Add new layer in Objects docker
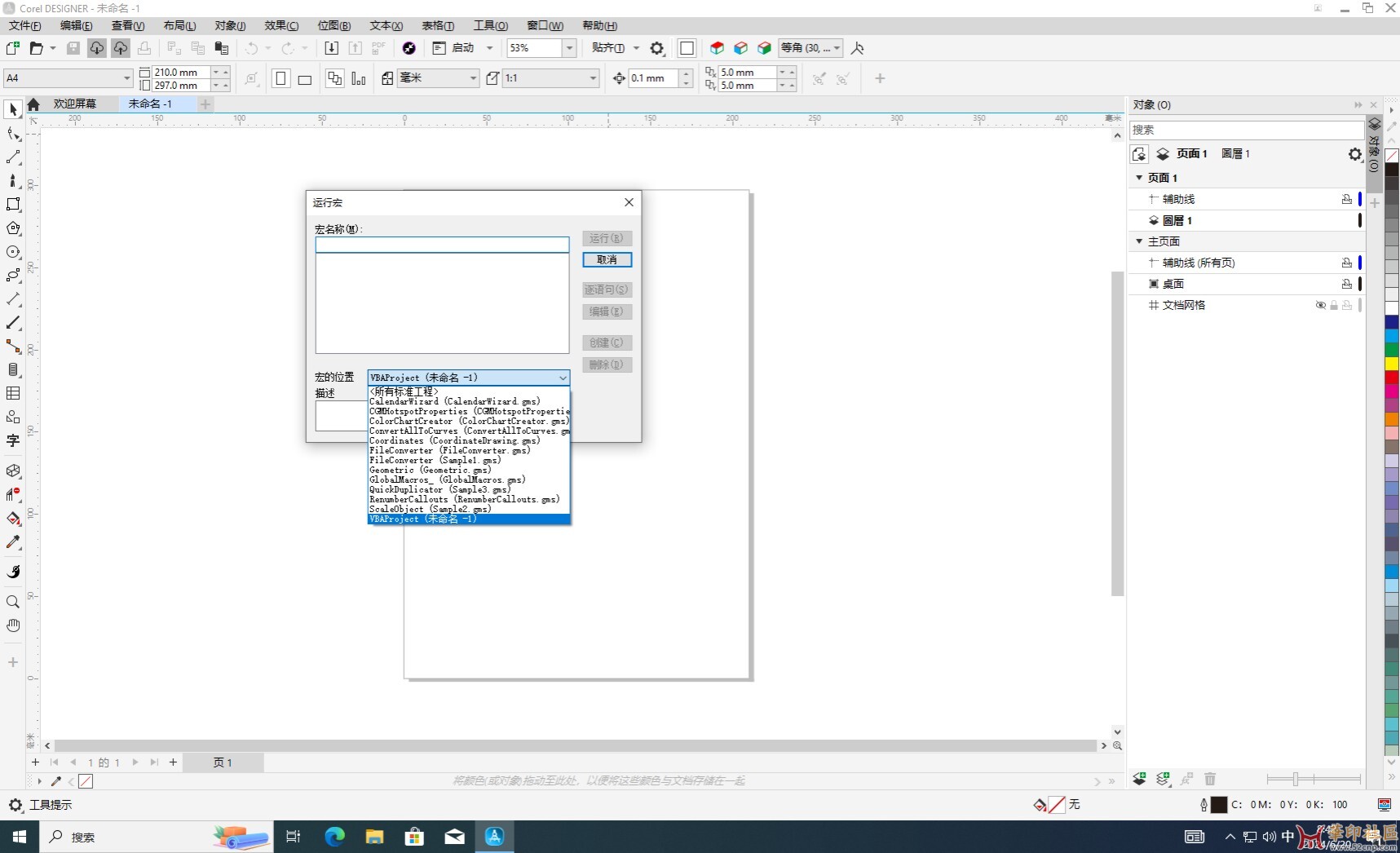Screen dimensions: 1400x853 (1139, 779)
